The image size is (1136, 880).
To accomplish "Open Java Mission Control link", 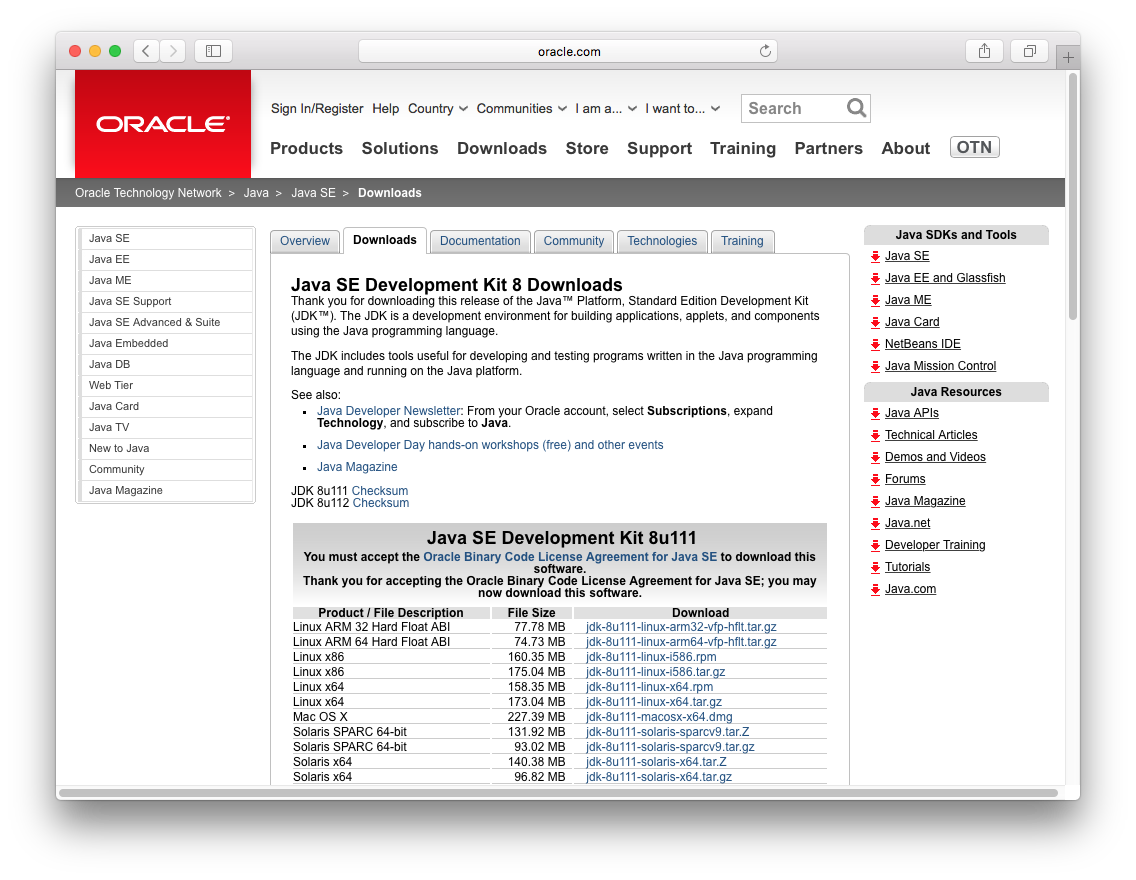I will 940,366.
